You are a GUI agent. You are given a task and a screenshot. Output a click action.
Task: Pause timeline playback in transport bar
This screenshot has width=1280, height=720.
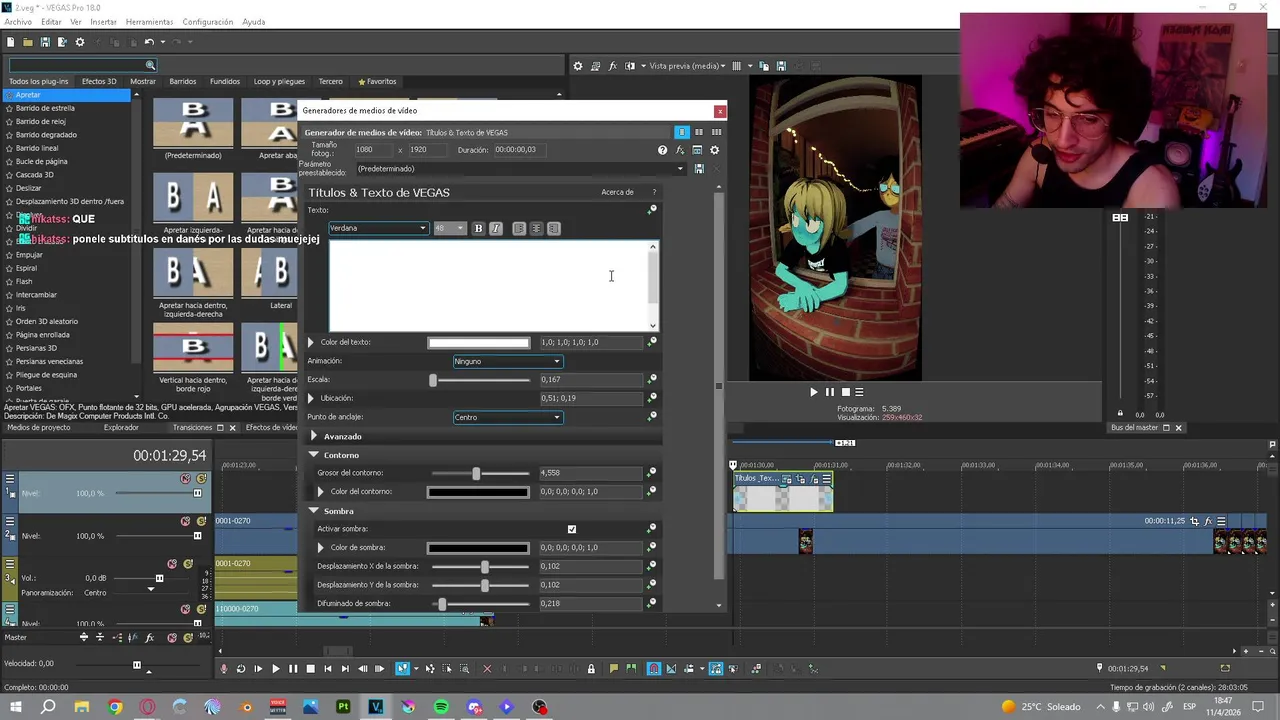point(293,669)
